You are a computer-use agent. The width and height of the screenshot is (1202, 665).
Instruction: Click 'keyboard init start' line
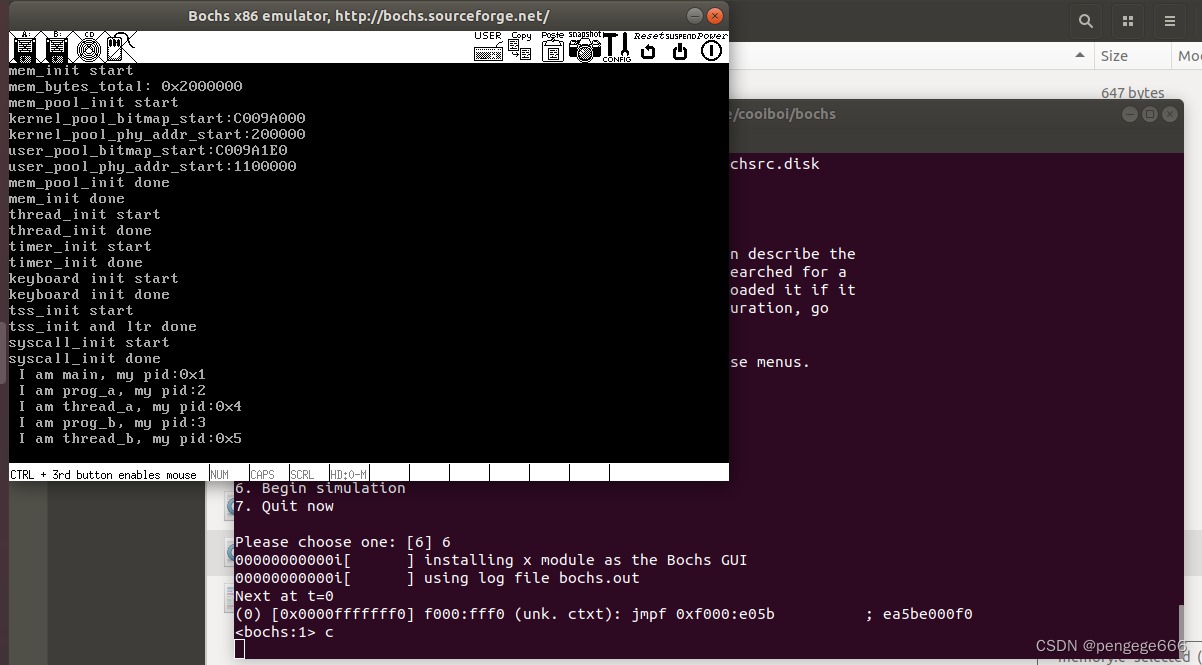click(94, 279)
